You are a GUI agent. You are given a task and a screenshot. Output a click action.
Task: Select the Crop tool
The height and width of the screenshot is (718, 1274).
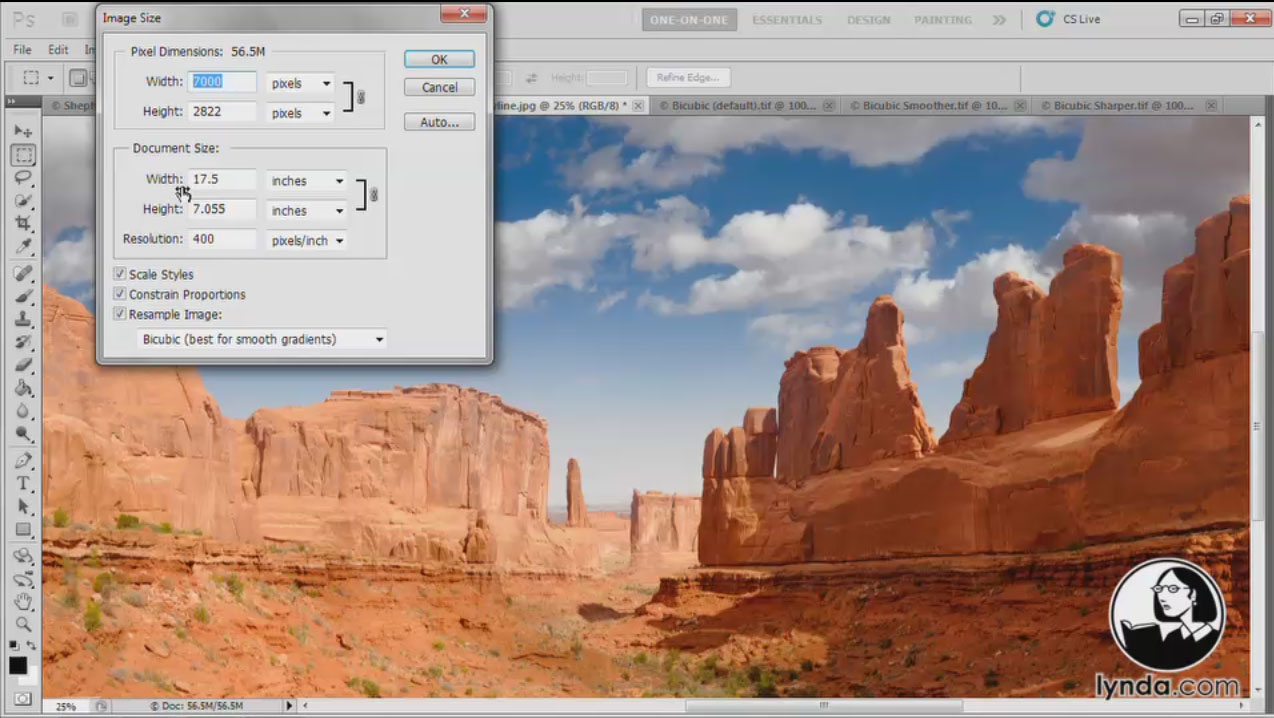coord(22,223)
